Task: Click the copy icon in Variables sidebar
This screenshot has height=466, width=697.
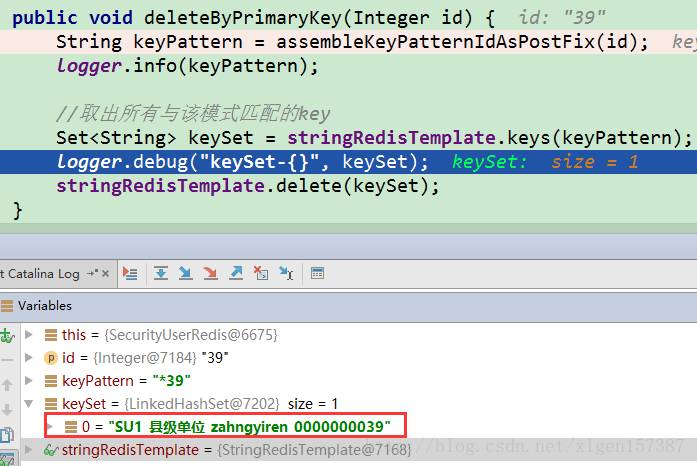Action: [7, 434]
